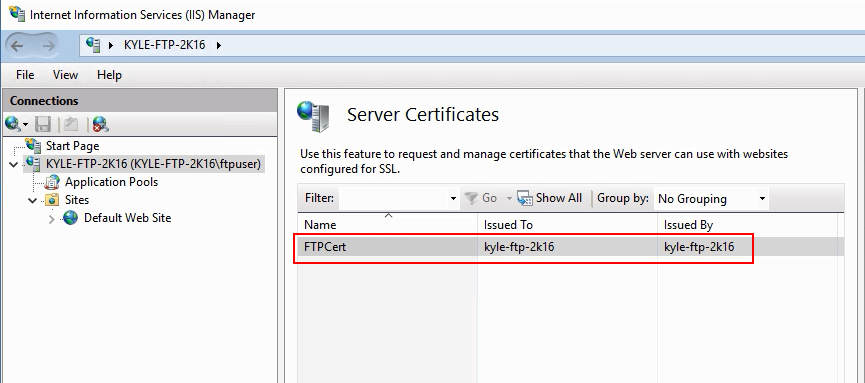Click Issued To cell kyle-ftp-2k16
Screen dimensions: 865x383
[x=519, y=247]
